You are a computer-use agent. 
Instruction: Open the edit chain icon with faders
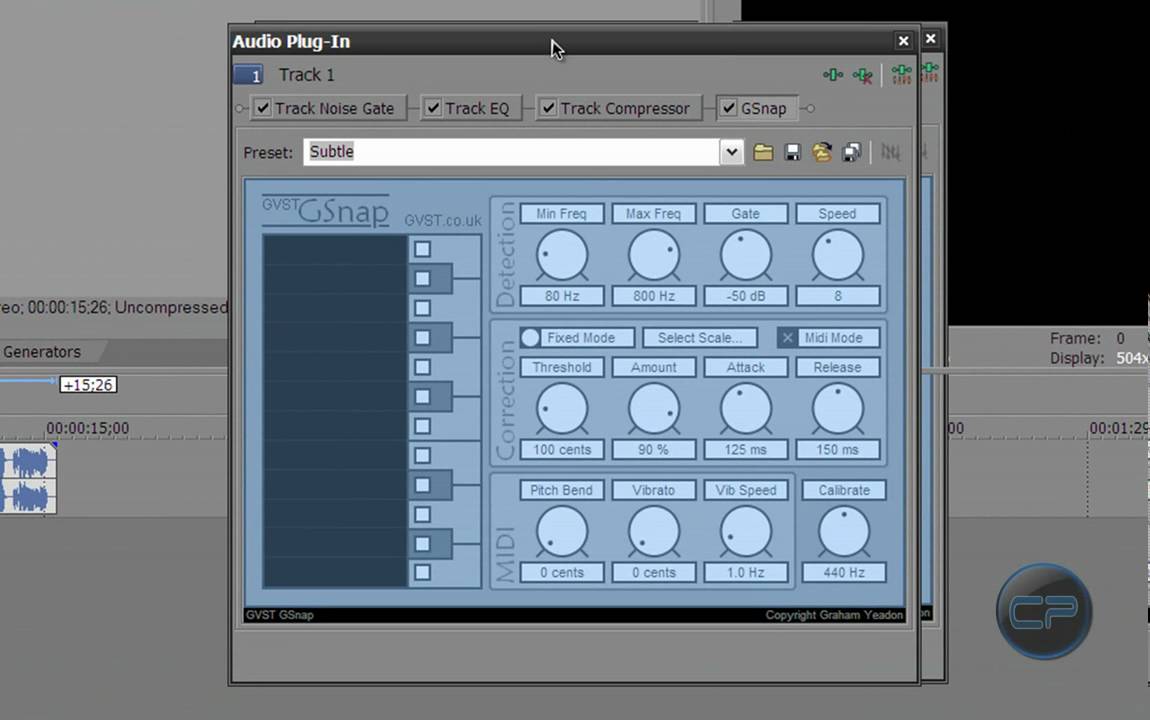point(901,74)
